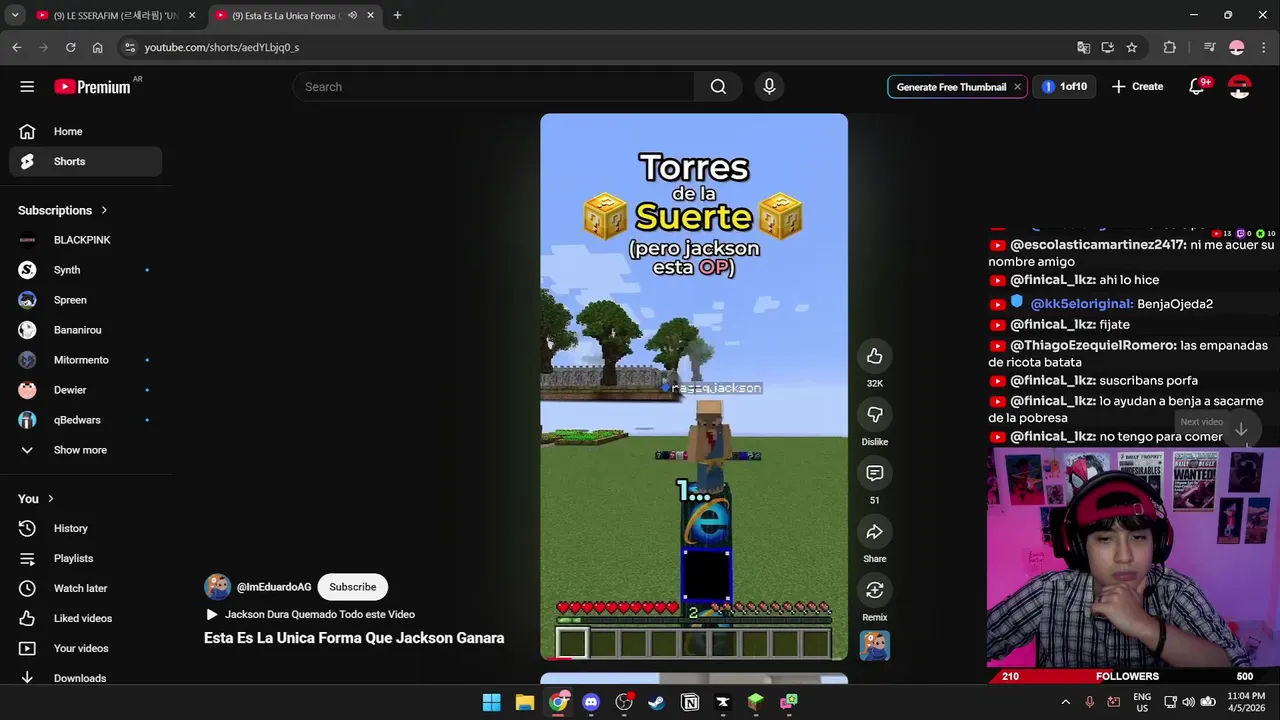This screenshot has height=720, width=1280.
Task: Open the YouTube account avatar menu
Action: click(x=1240, y=87)
